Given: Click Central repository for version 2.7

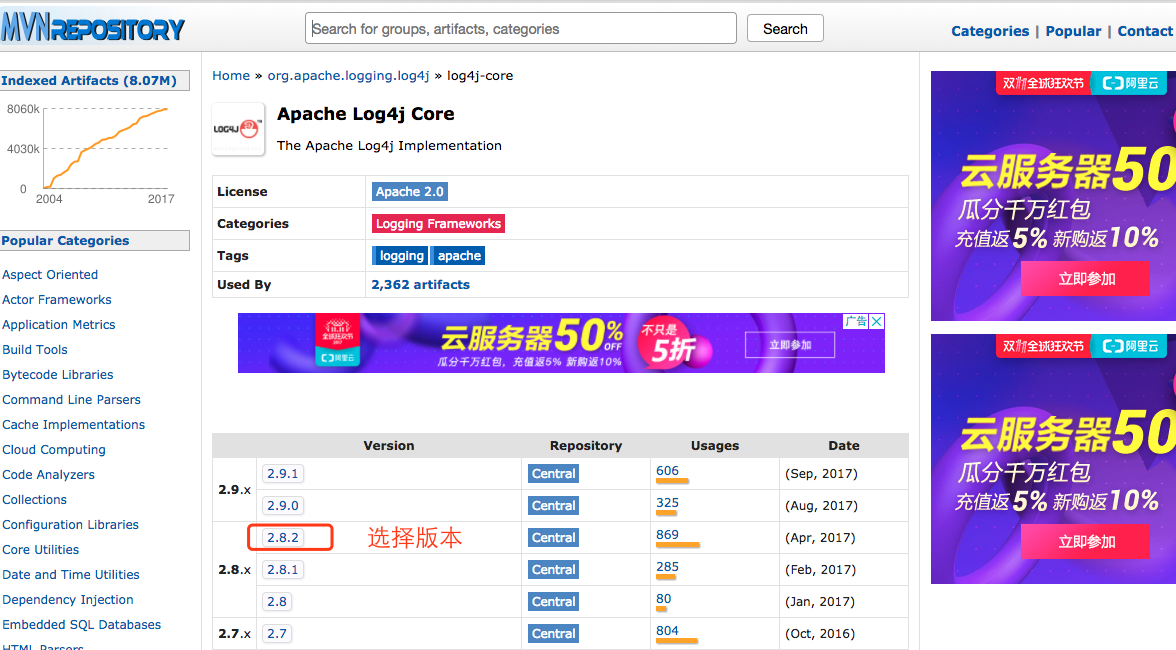Looking at the screenshot, I should [x=554, y=634].
